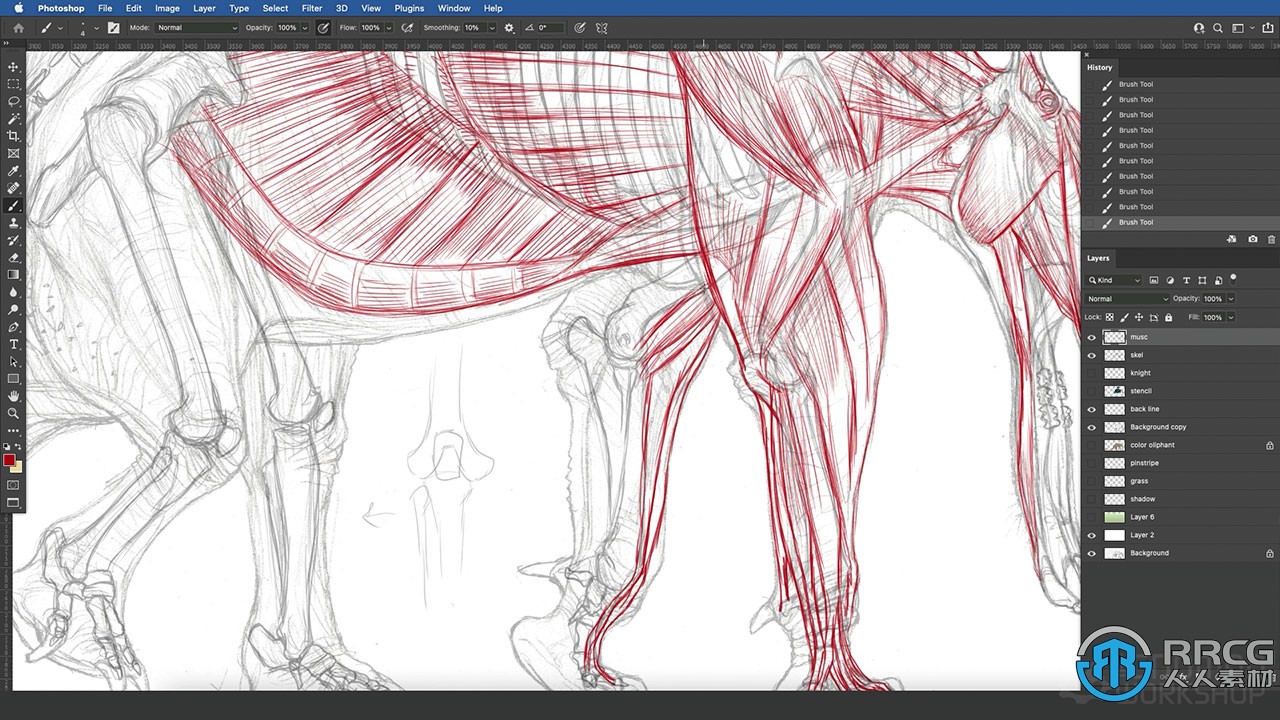Image resolution: width=1280 pixels, height=720 pixels.
Task: Select the Gradient tool
Action: (x=14, y=274)
